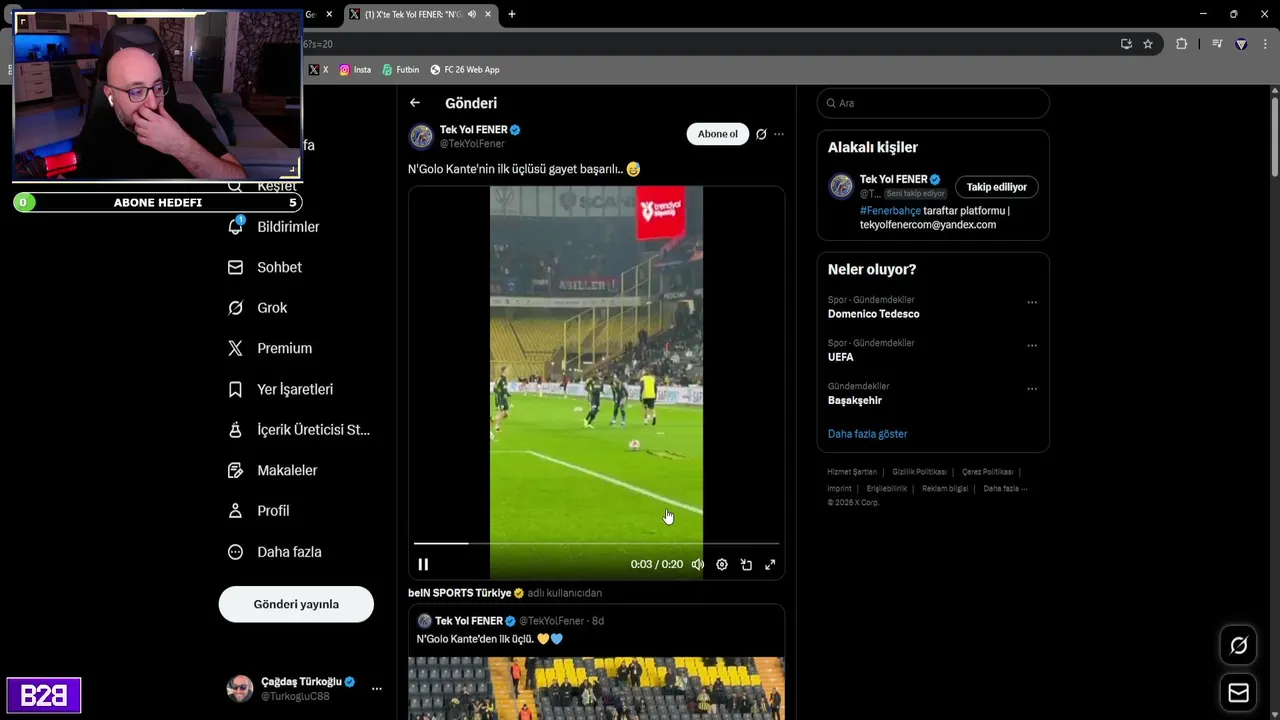1280x720 pixels.
Task: Open the Domenico Tedesco trend
Action: (873, 314)
